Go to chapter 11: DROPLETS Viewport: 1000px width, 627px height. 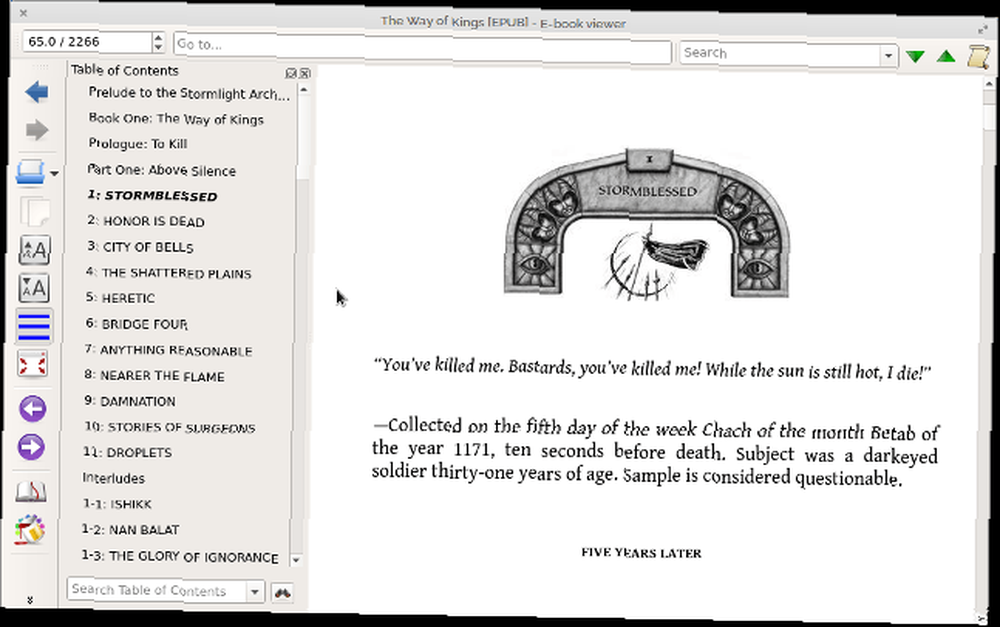click(x=128, y=452)
